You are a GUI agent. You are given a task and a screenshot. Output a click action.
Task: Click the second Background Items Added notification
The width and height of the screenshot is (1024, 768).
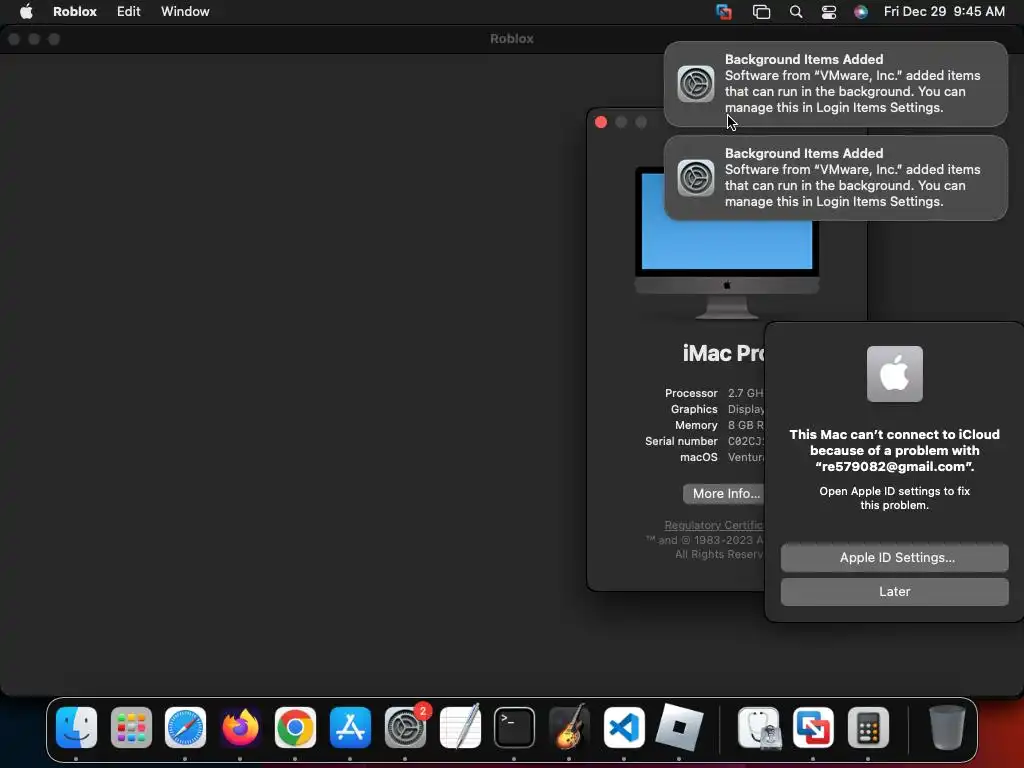(x=835, y=178)
